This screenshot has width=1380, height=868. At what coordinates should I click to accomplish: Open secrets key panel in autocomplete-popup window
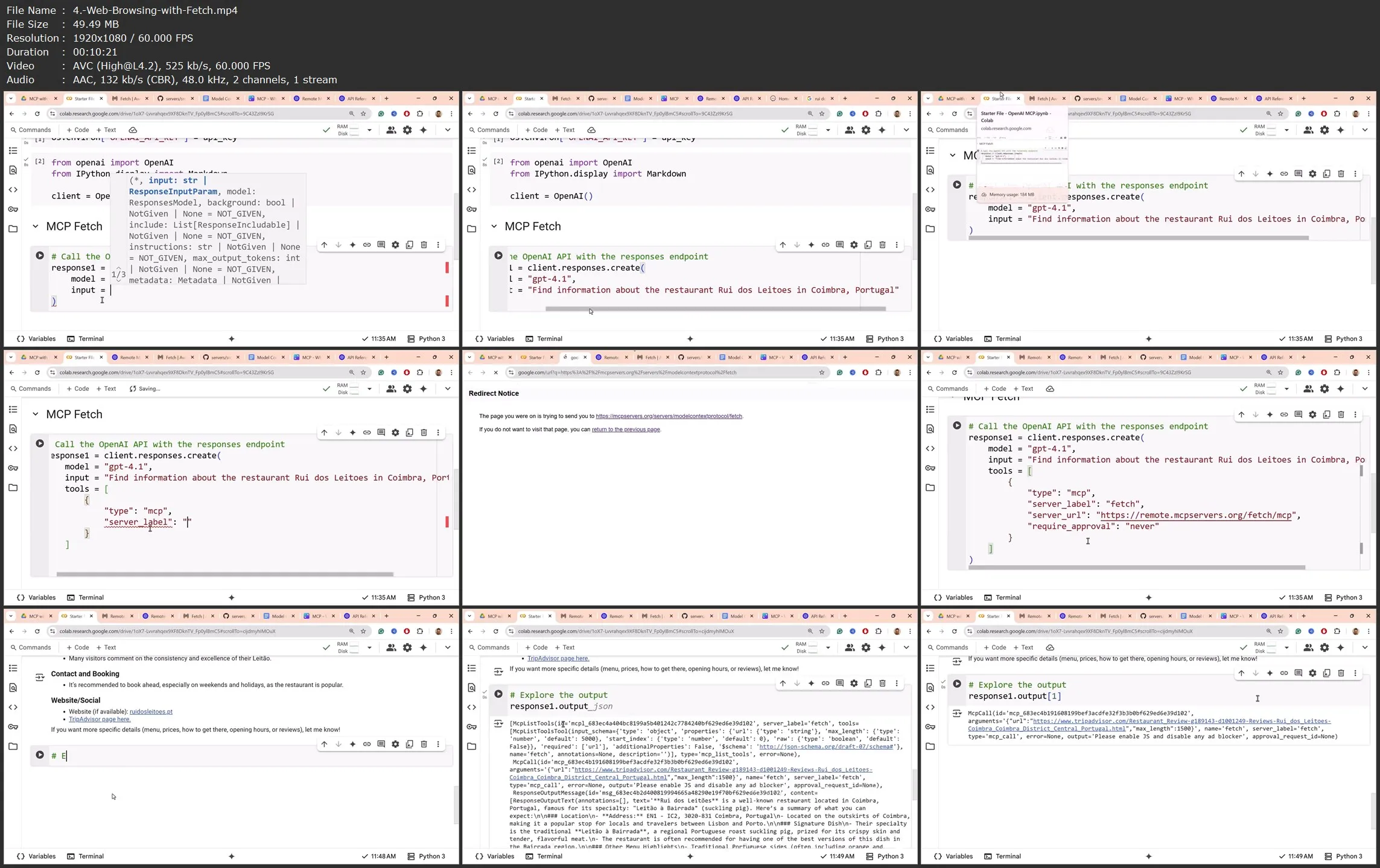click(x=13, y=209)
